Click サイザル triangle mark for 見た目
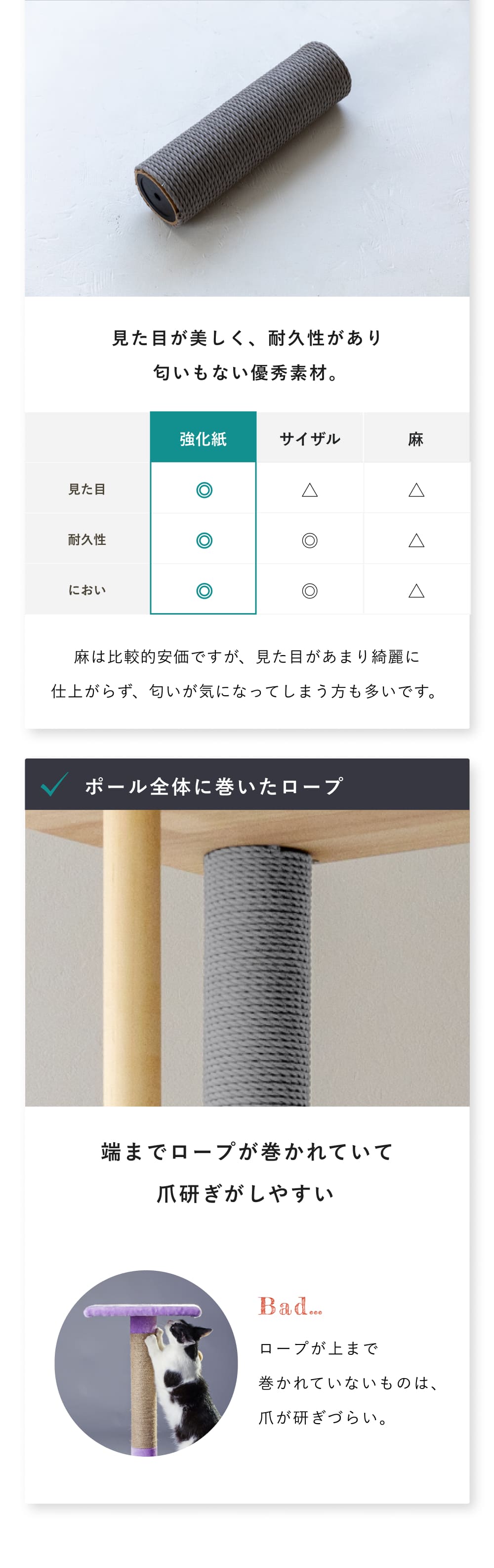The width and height of the screenshot is (494, 1568). coord(310,490)
